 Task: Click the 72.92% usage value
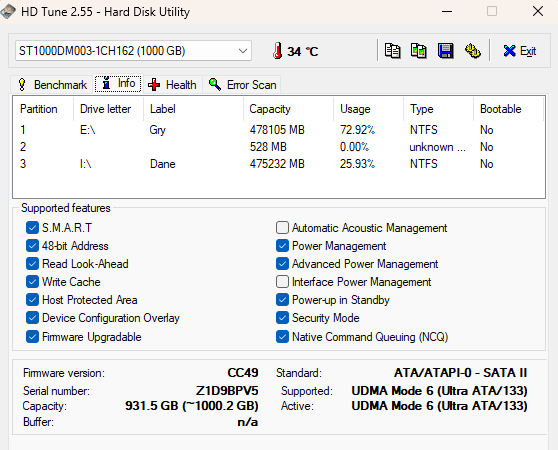[x=357, y=130]
